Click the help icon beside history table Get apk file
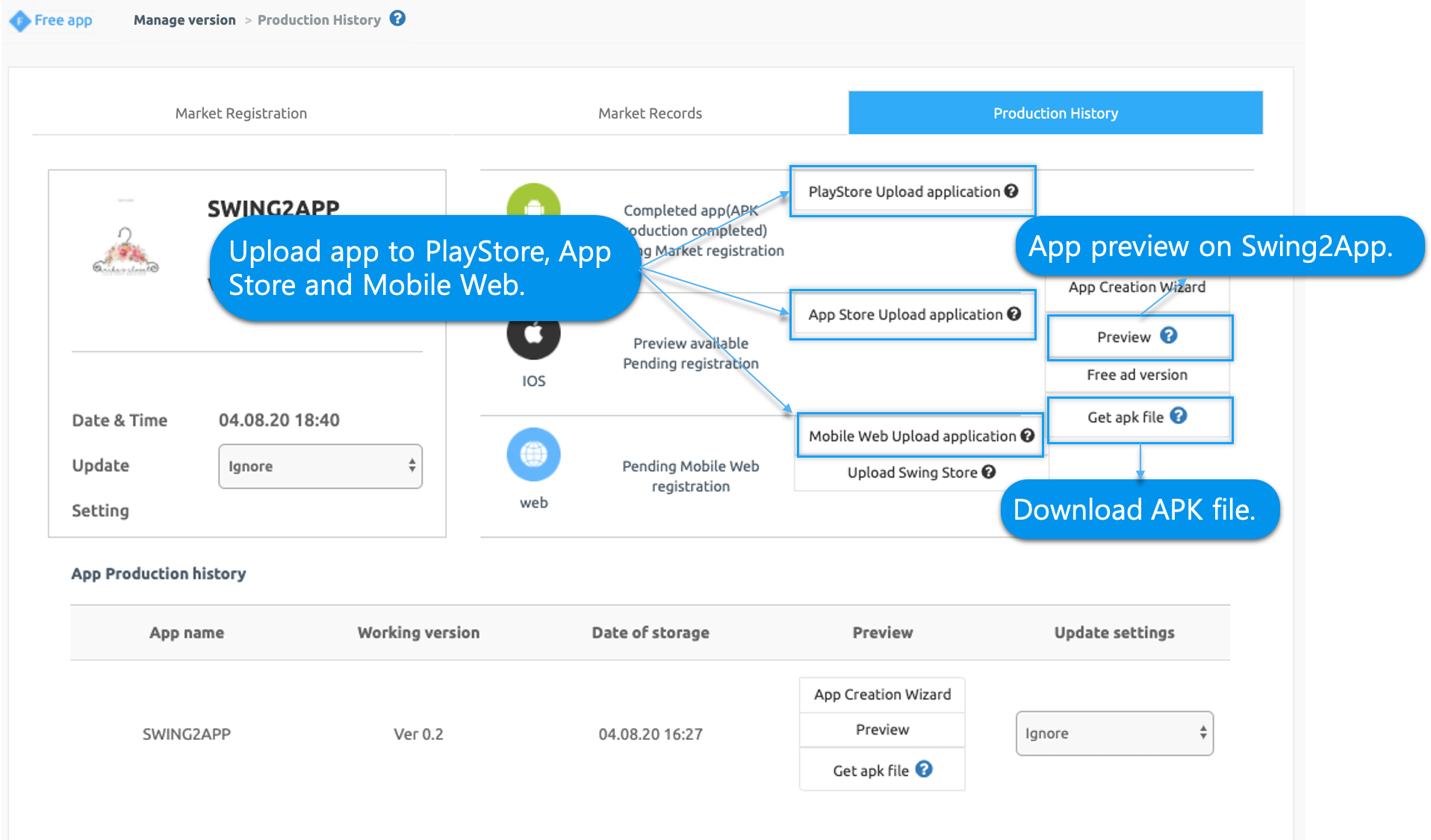Viewport: 1431px width, 840px height. [924, 769]
